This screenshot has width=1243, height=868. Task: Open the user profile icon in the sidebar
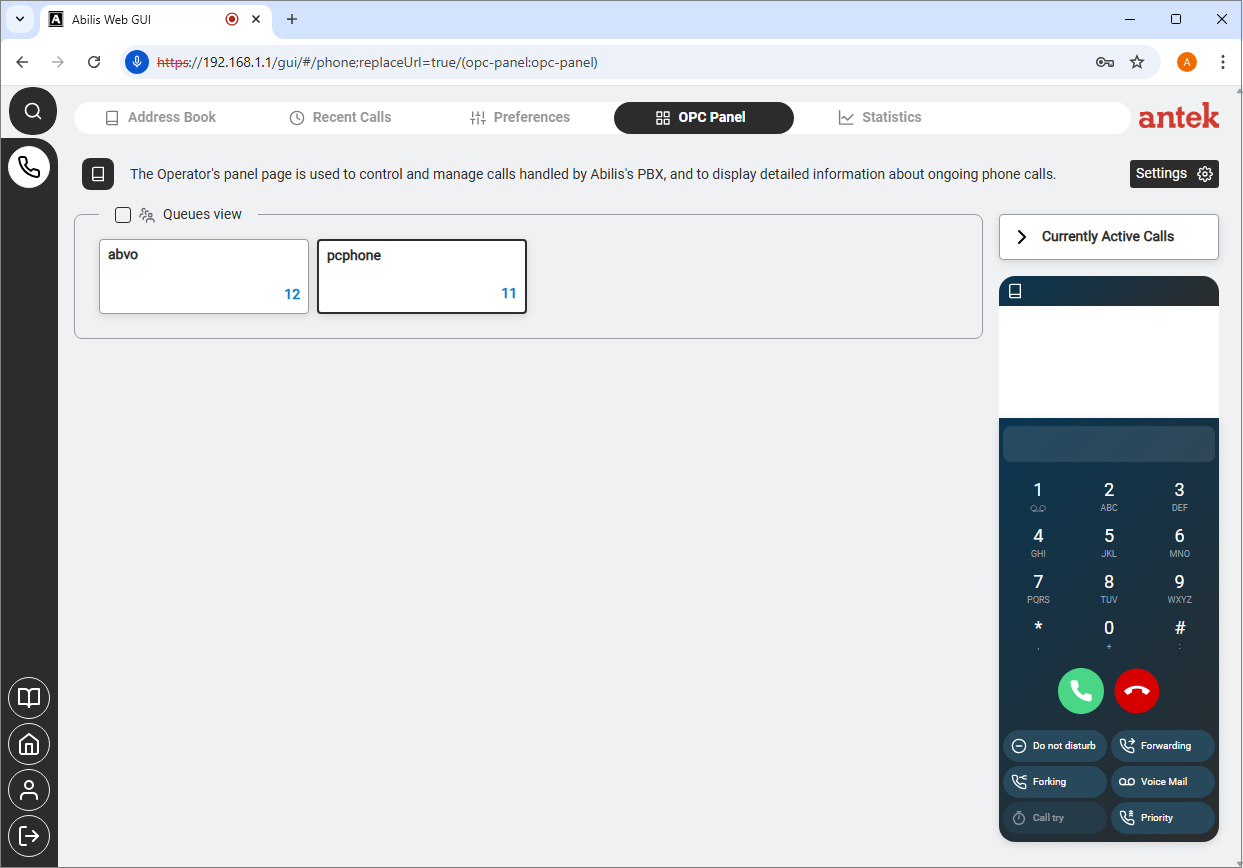pos(29,790)
